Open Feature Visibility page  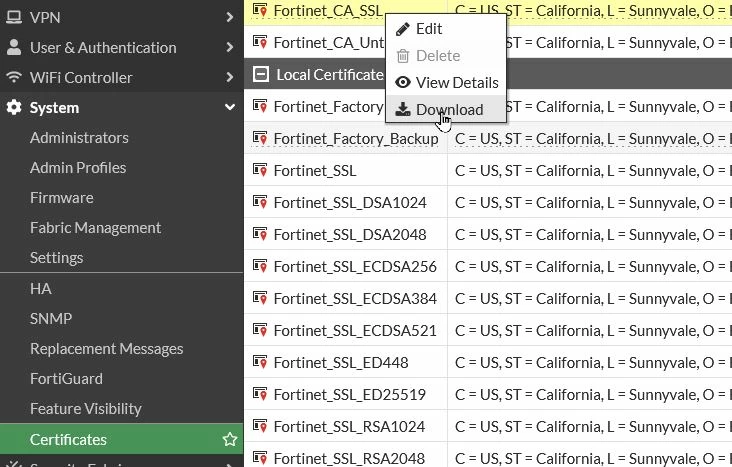86,409
